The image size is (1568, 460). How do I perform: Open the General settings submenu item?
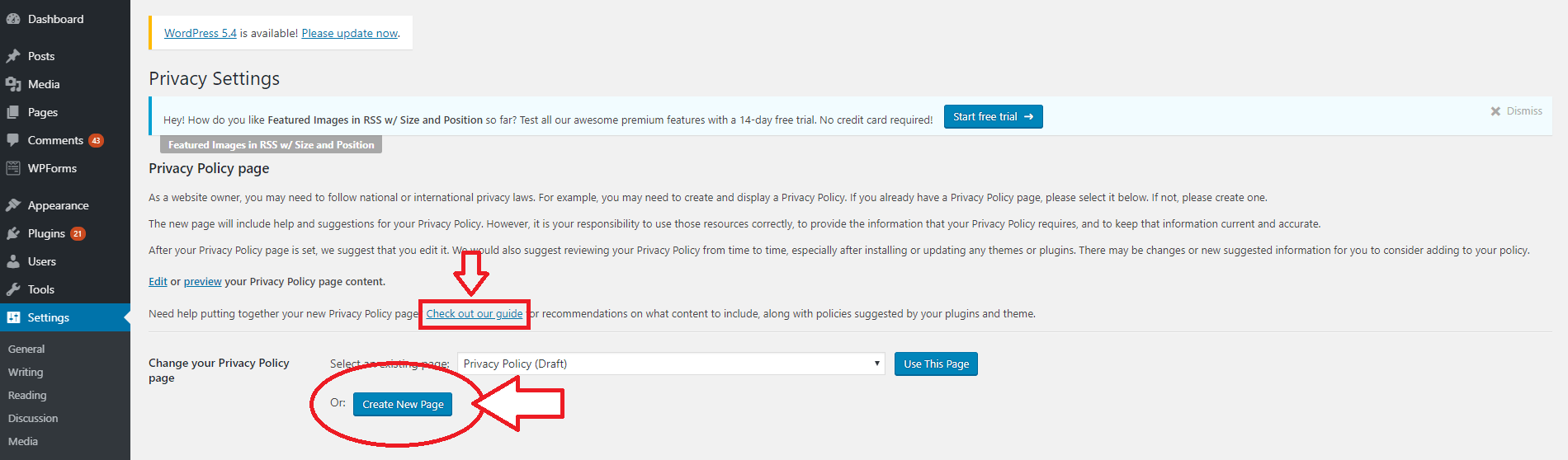[26, 349]
